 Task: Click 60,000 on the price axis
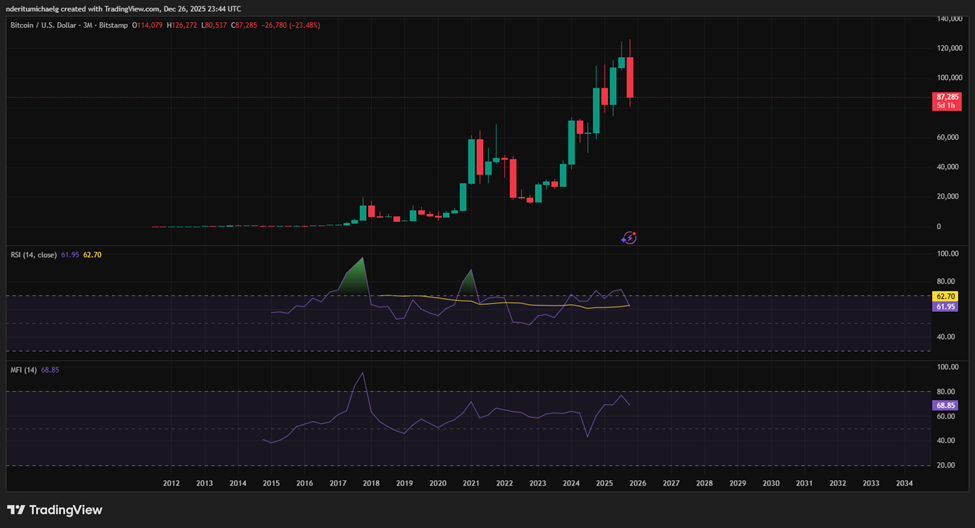click(948, 137)
